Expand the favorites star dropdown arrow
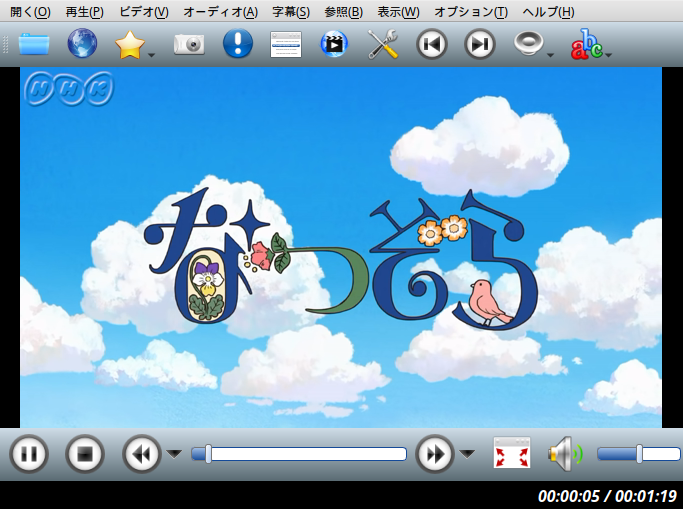Screen dimensions: 683x509 click(152, 55)
